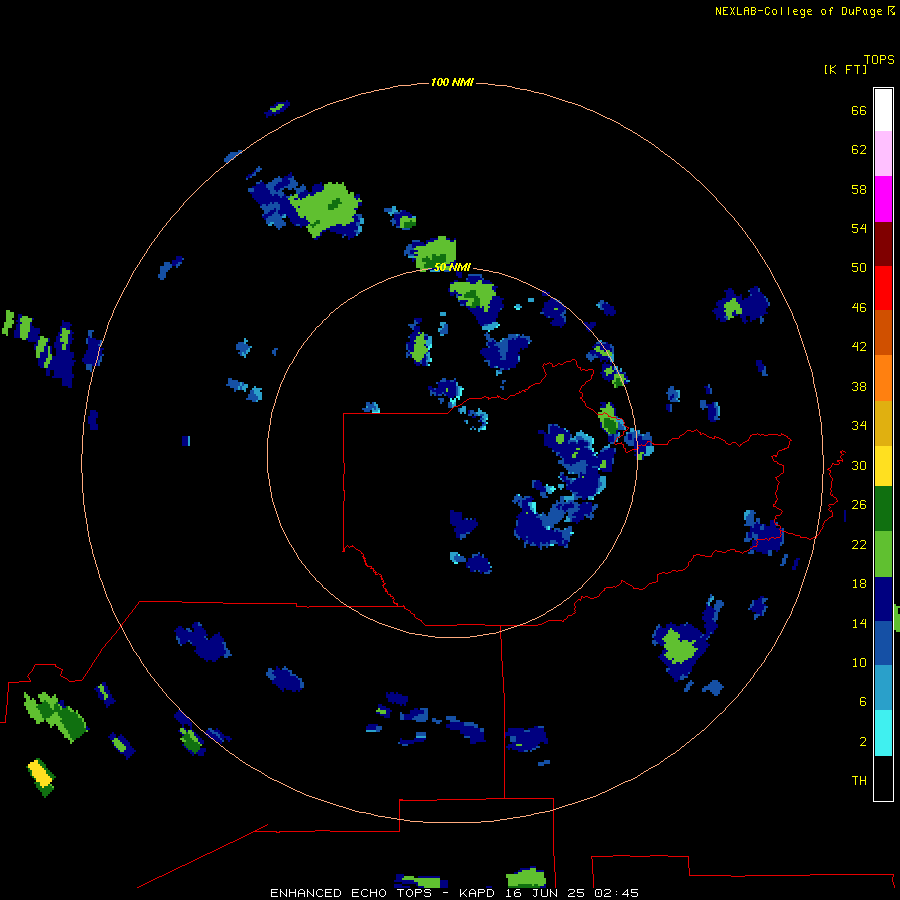The width and height of the screenshot is (900, 900).
Task: Click the '46' legend value
Action: tap(859, 308)
